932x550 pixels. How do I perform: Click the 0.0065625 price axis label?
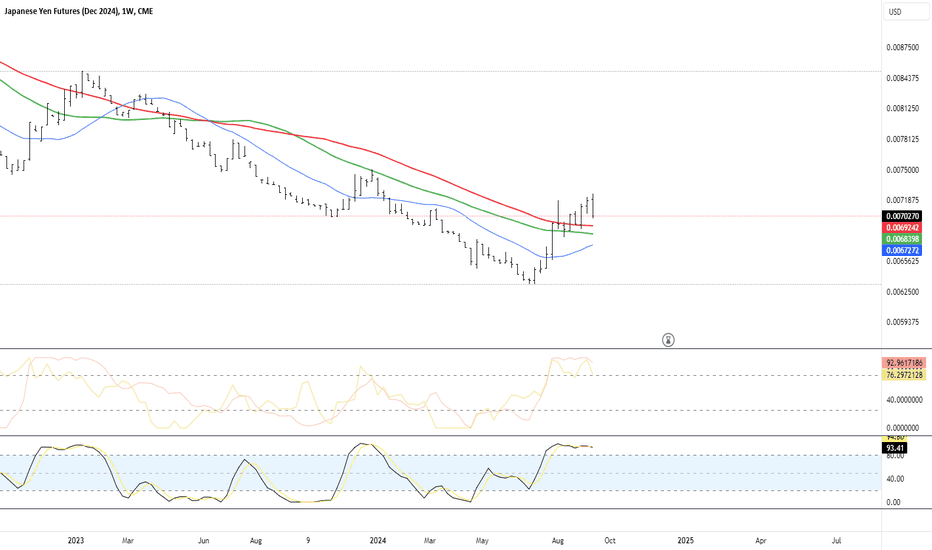[x=902, y=261]
